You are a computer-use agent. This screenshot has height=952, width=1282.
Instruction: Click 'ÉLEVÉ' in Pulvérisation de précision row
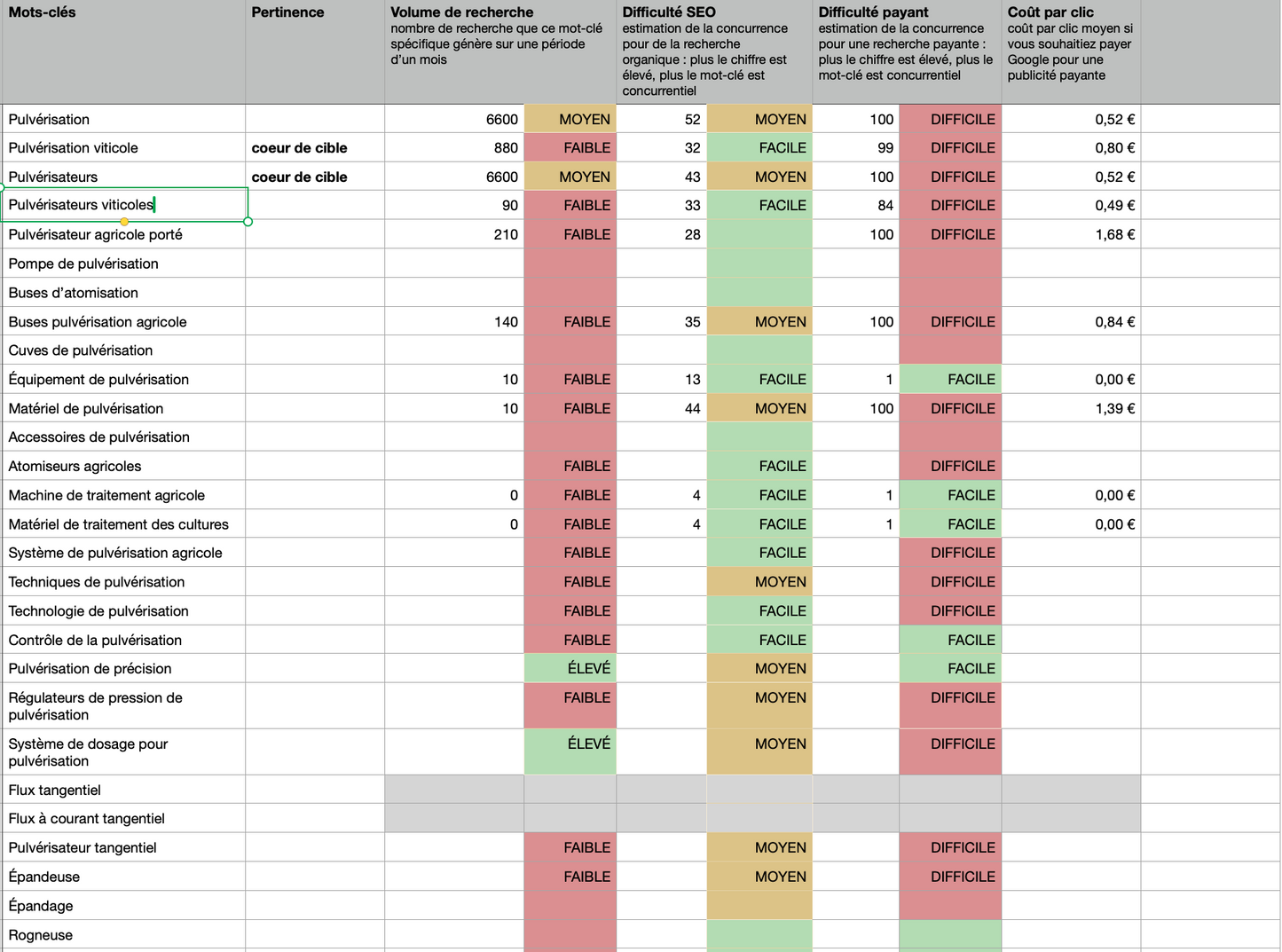(x=570, y=668)
